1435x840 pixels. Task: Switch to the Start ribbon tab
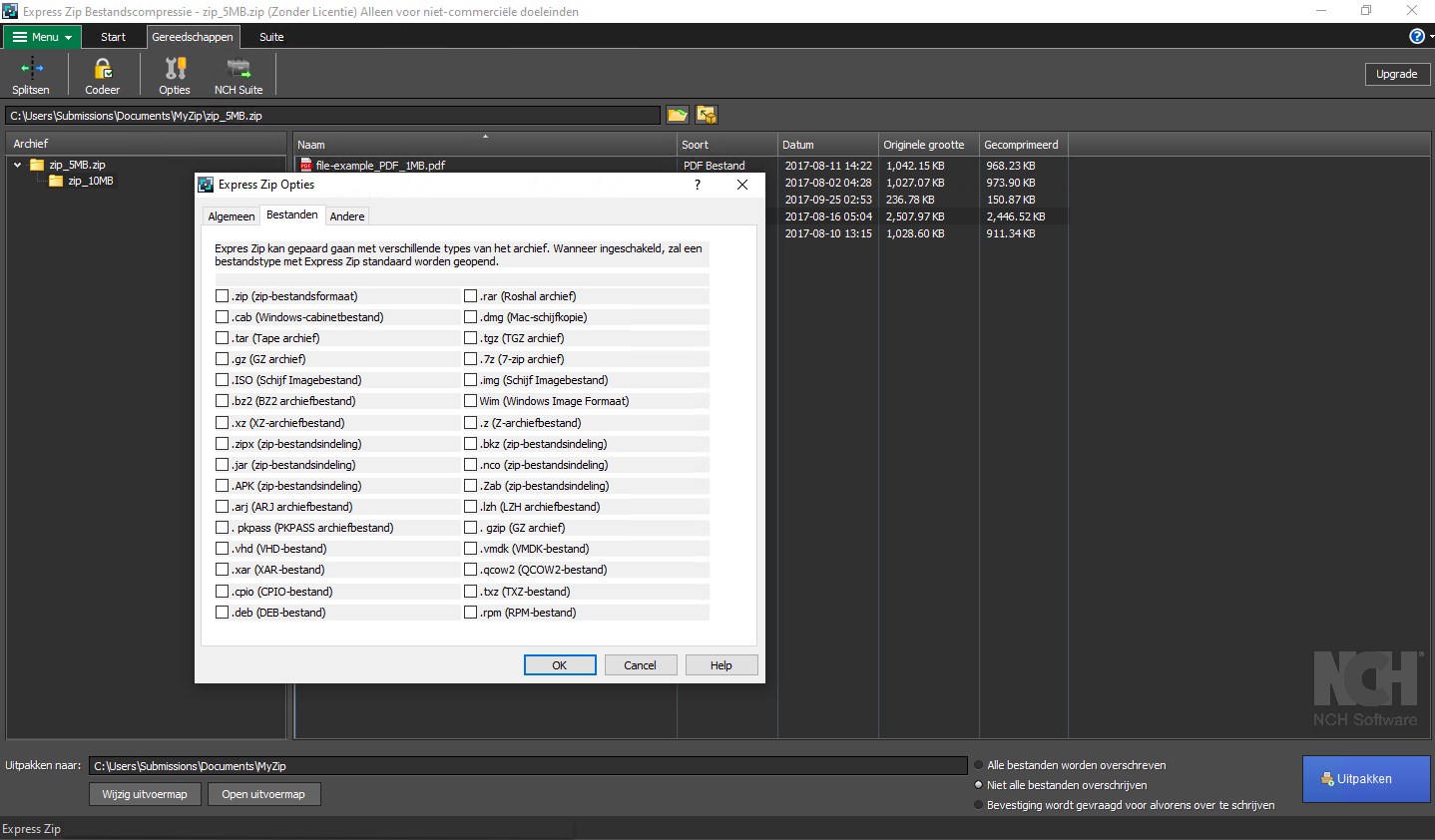click(113, 37)
